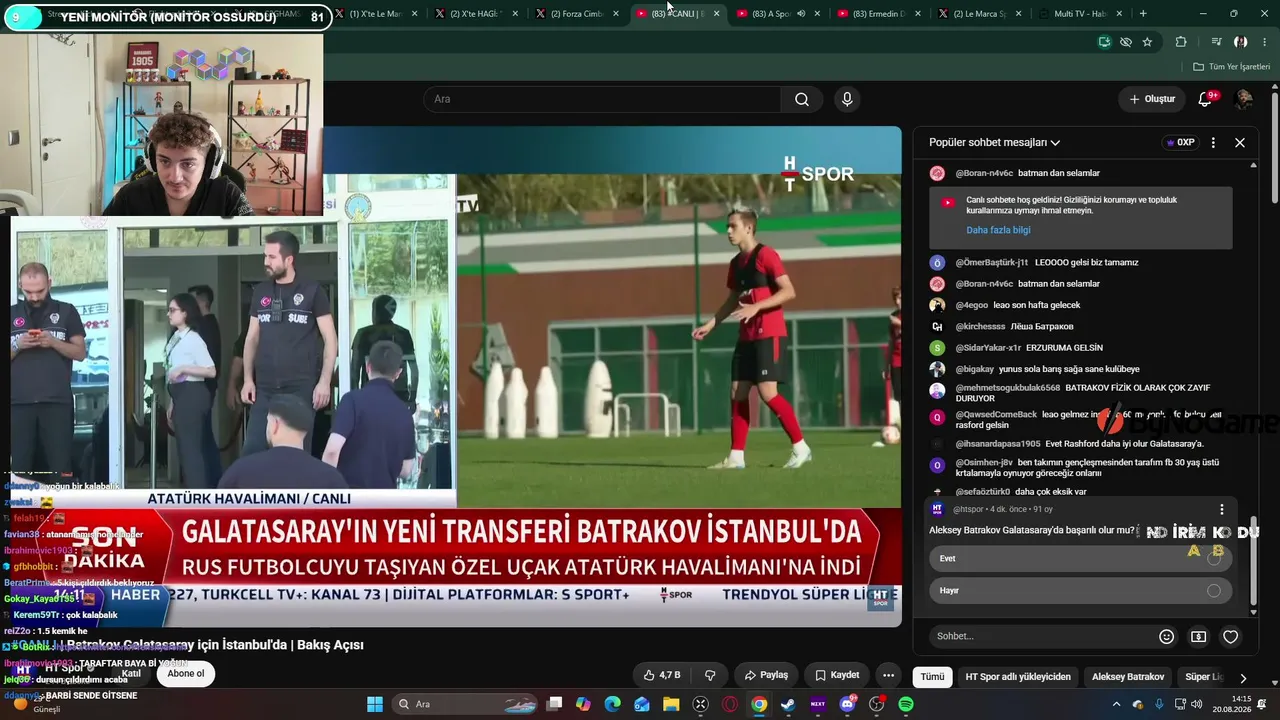Bookmark this page with the star icon
The height and width of the screenshot is (720, 1280).
(1147, 42)
